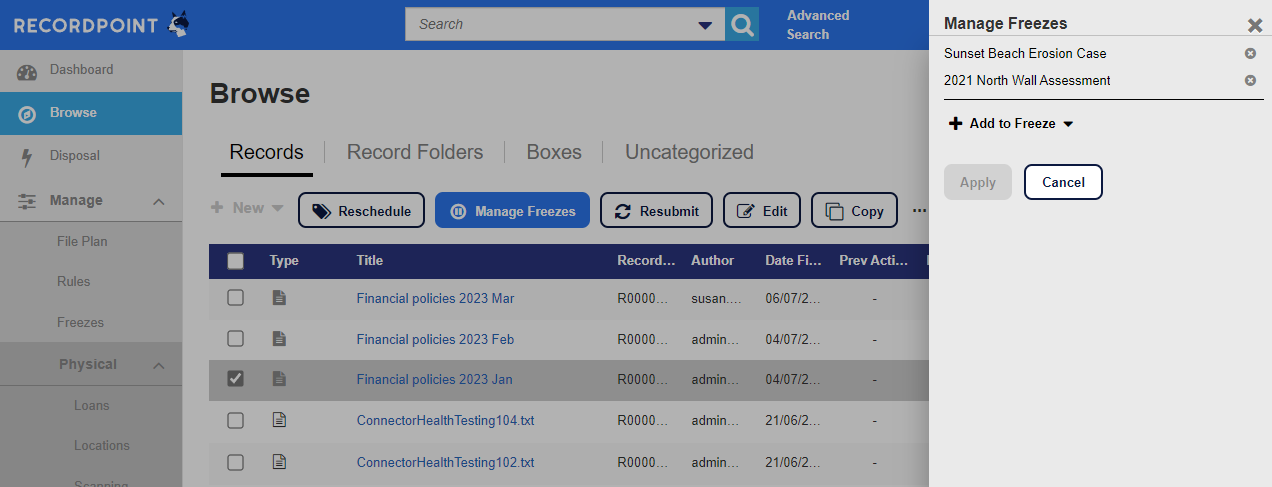Toggle the select-all checkbox in table header
Image resolution: width=1272 pixels, height=487 pixels.
tap(235, 261)
